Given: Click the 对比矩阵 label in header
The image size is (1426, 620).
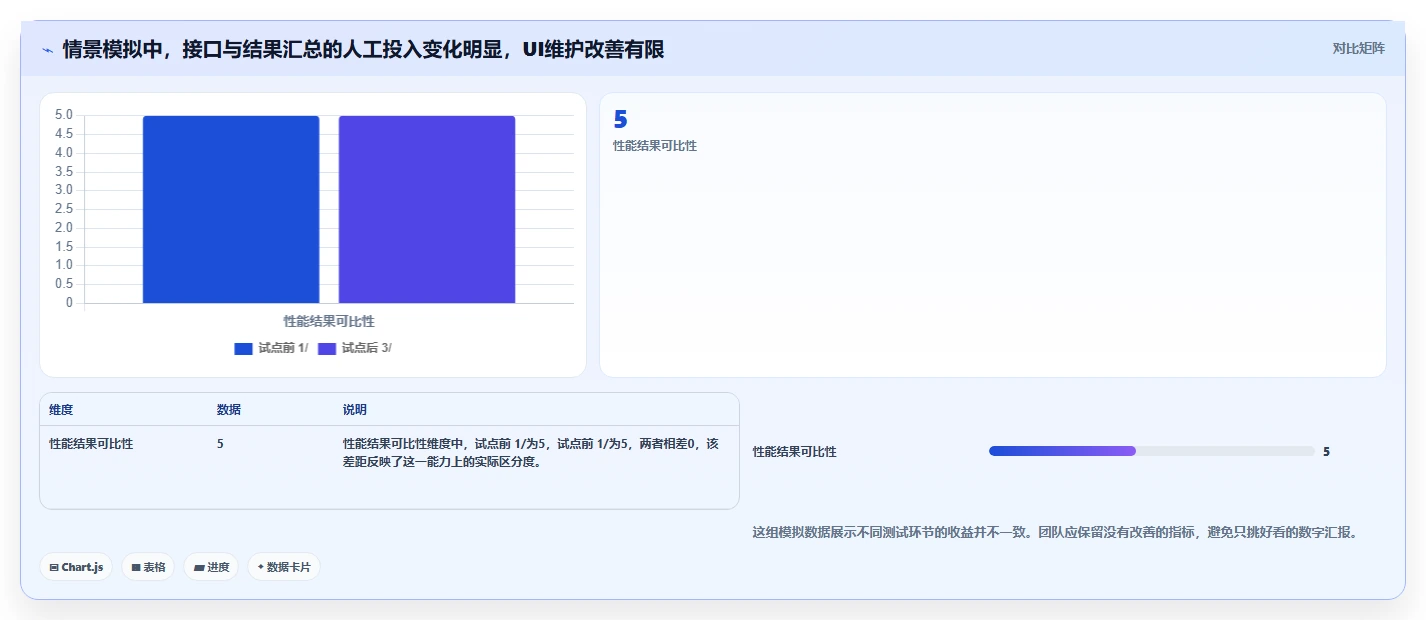Looking at the screenshot, I should [1359, 48].
